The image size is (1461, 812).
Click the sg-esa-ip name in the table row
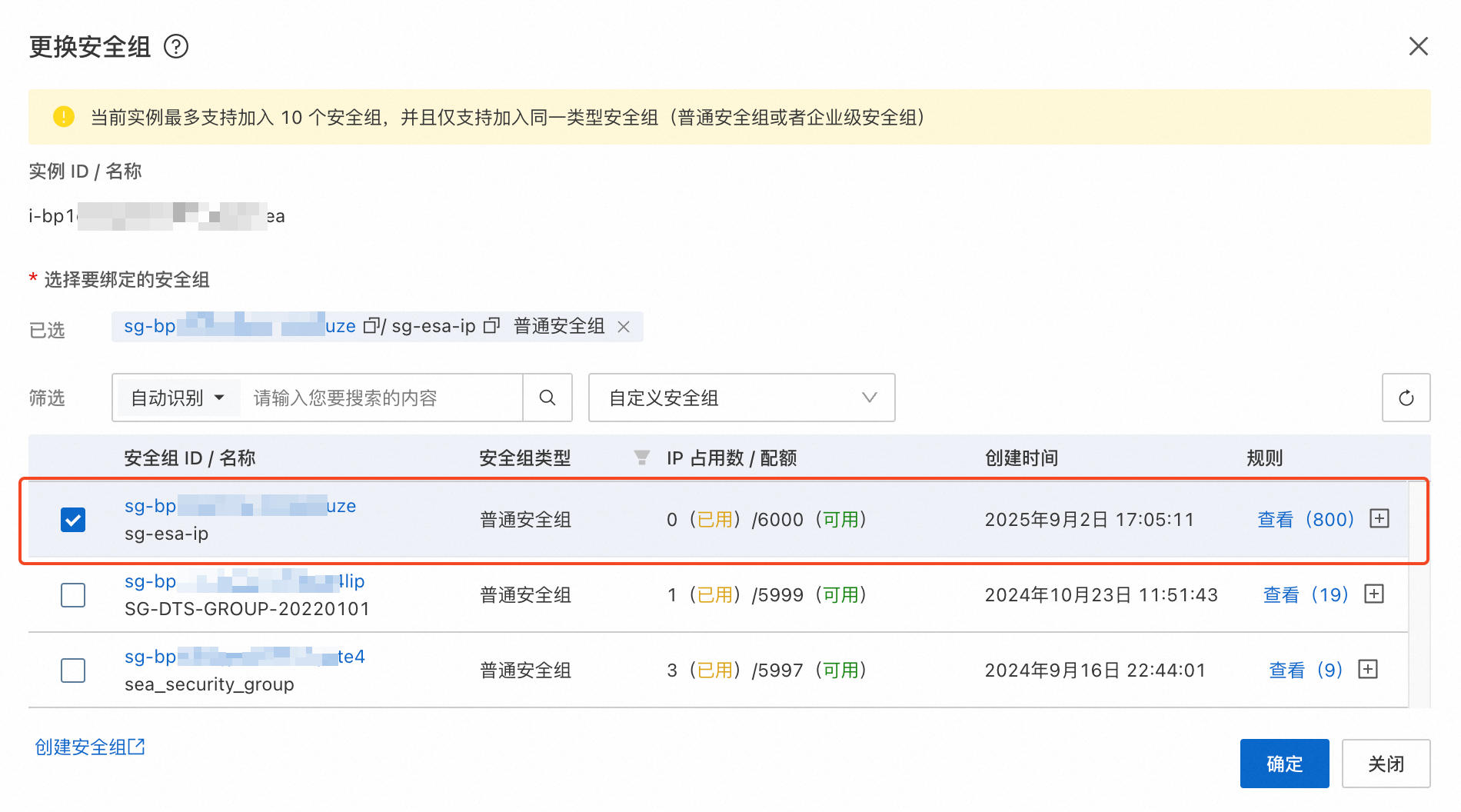coord(167,534)
